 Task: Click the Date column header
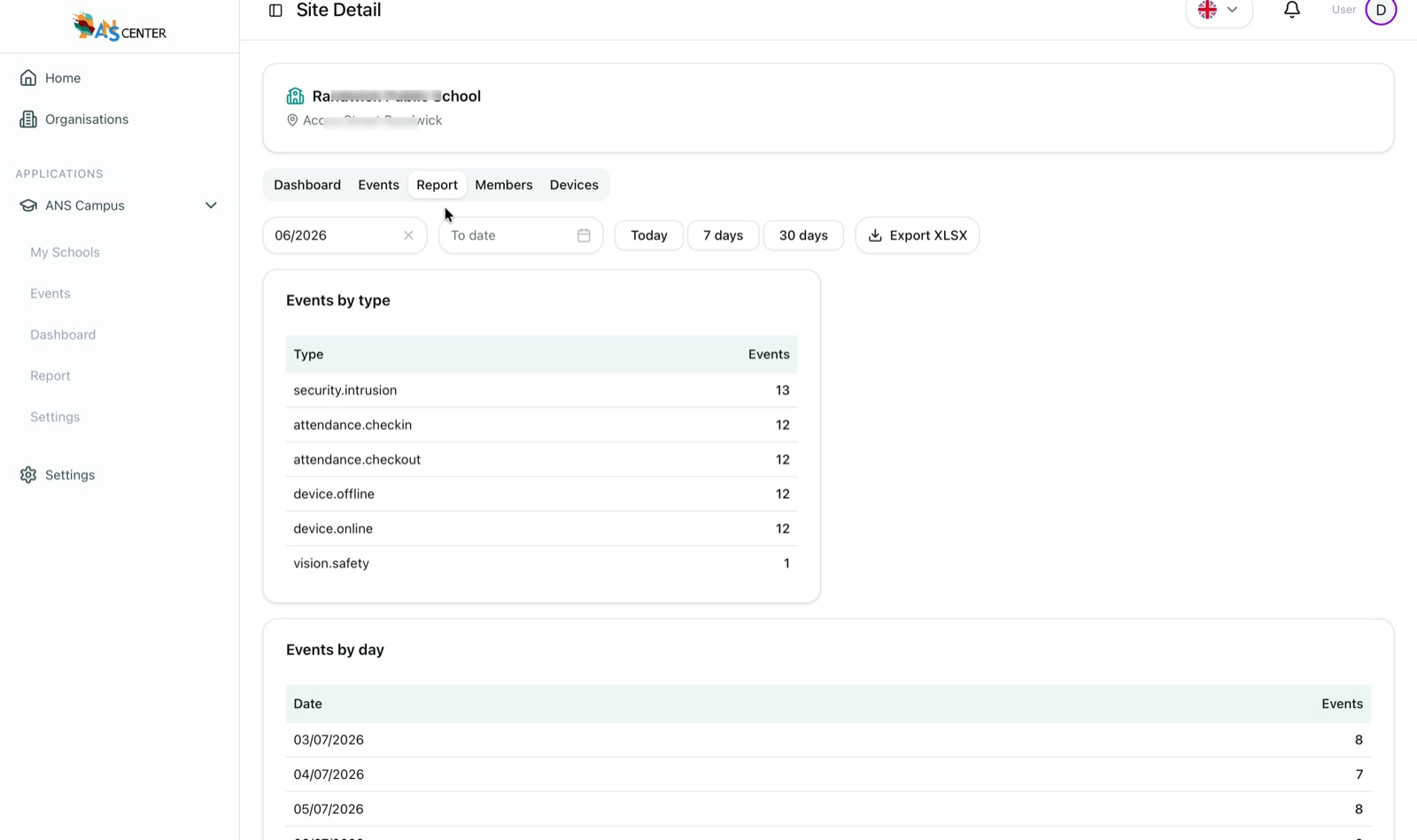pos(307,704)
